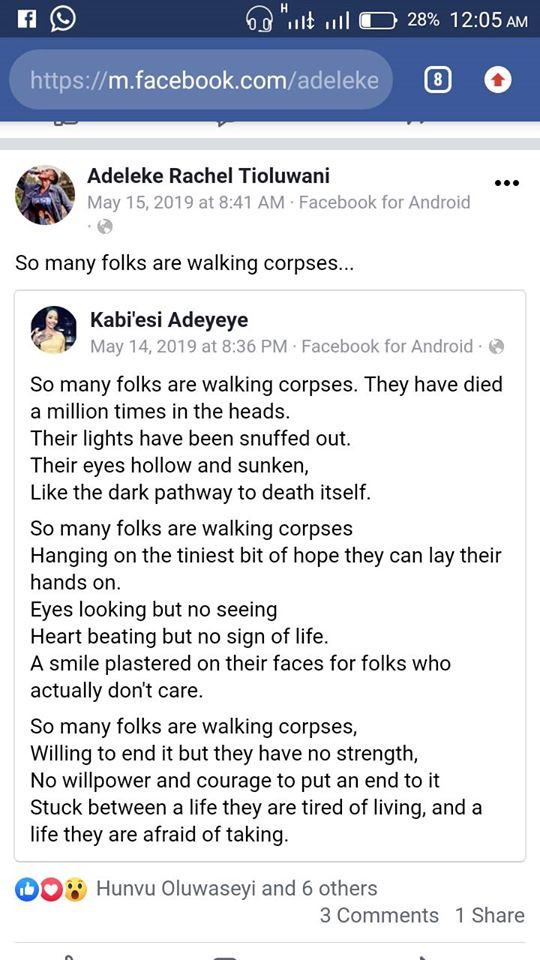Tap Adeleke Rachel's profile picture

tap(45, 195)
